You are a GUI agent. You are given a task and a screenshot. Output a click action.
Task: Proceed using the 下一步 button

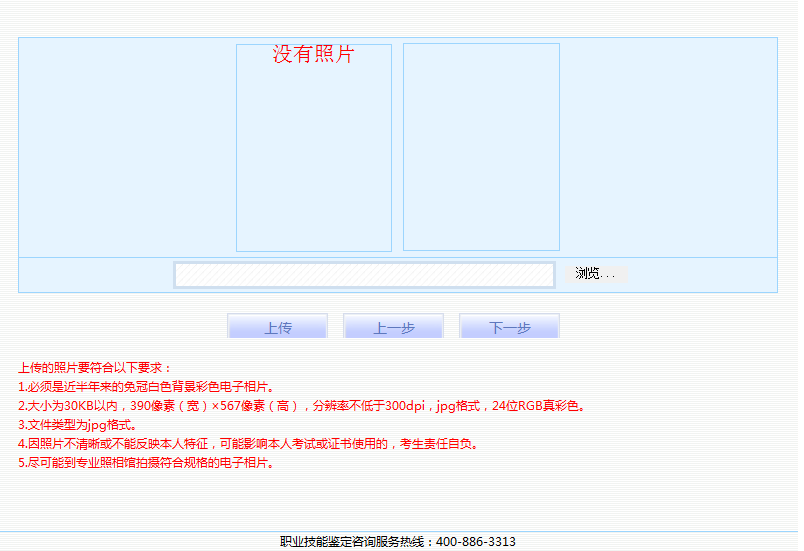(509, 328)
